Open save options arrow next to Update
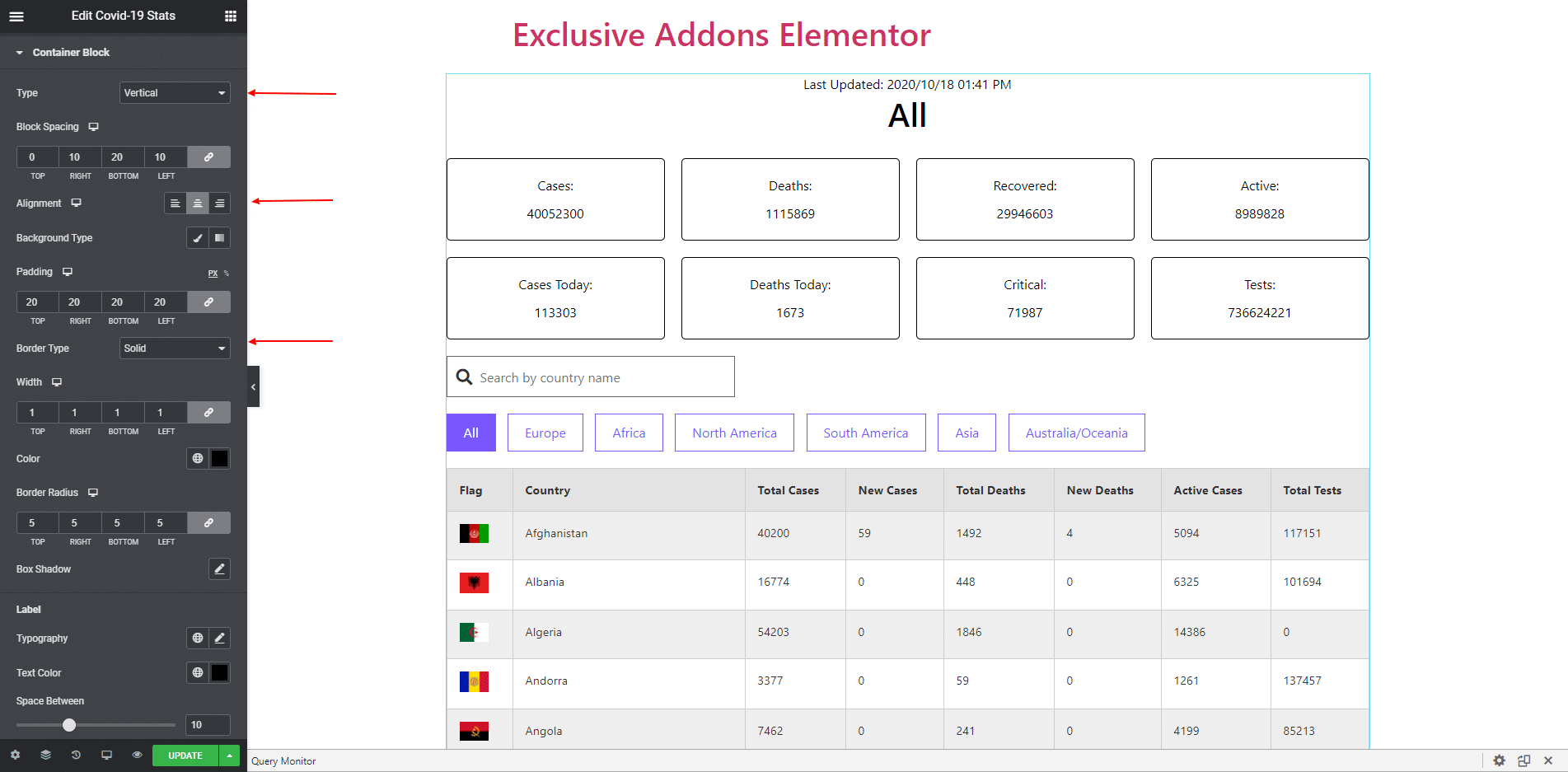The height and width of the screenshot is (772, 1568). (x=229, y=756)
